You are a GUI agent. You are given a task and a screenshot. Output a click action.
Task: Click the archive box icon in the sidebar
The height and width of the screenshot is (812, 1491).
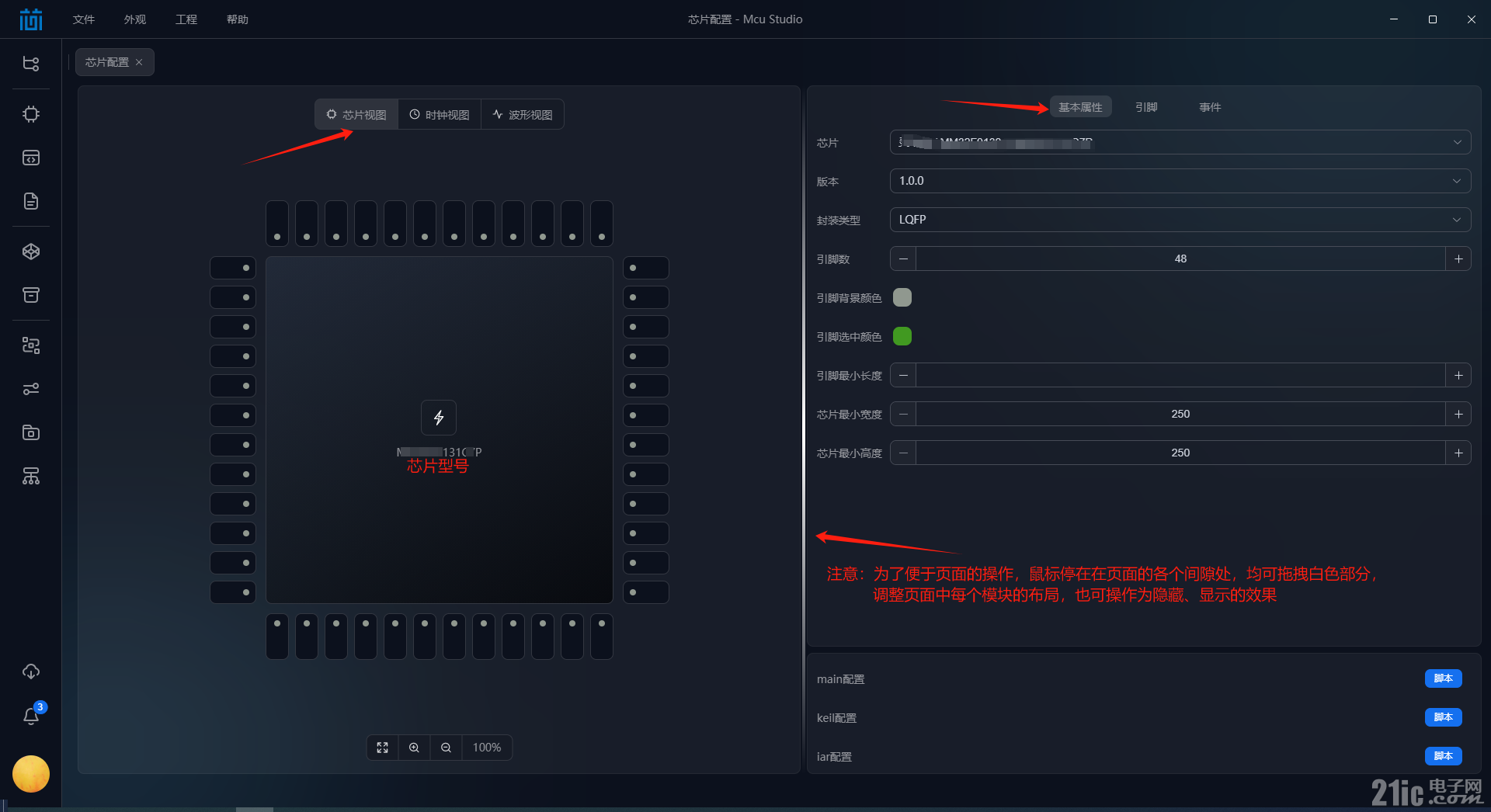coord(31,295)
